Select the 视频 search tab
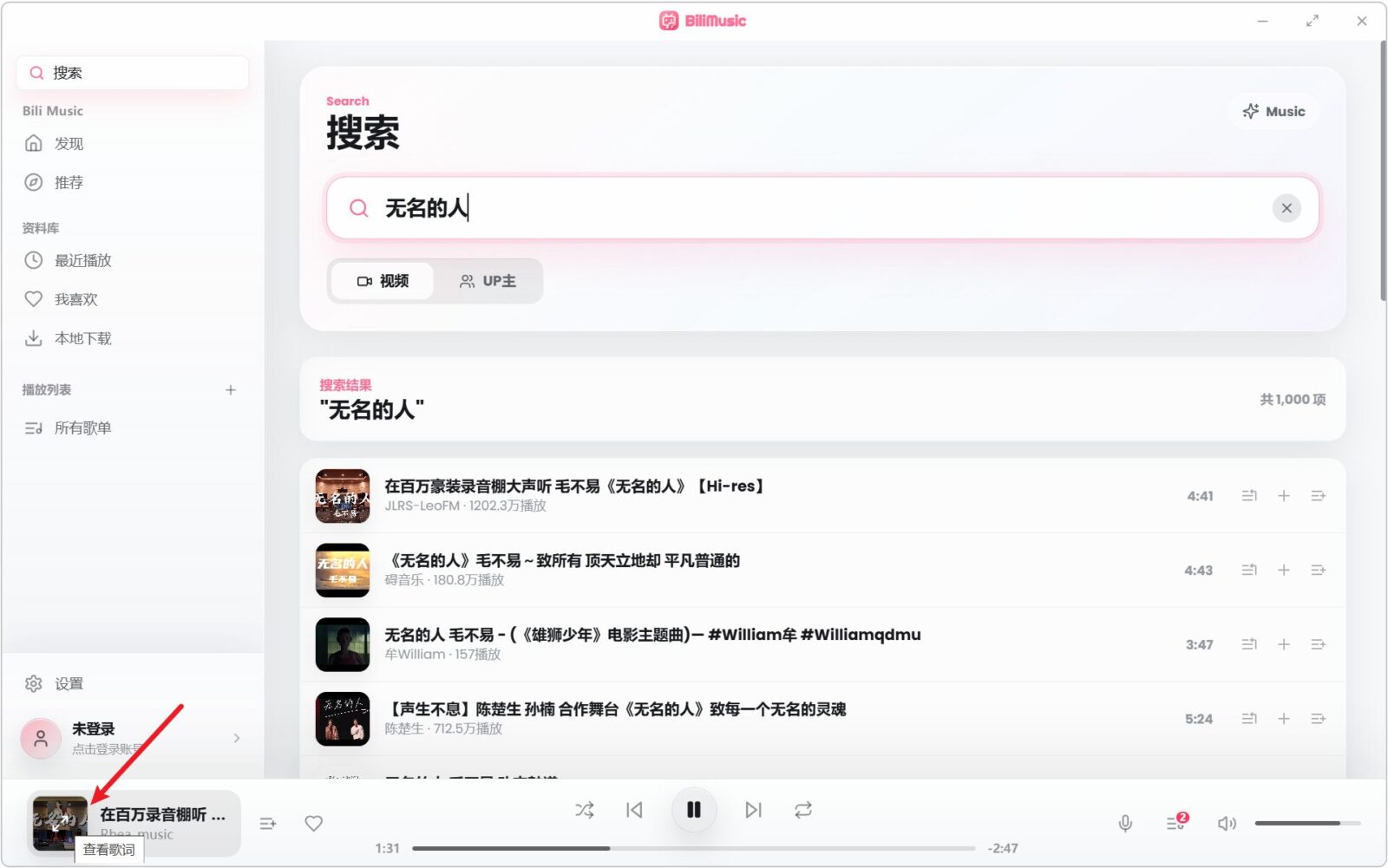 [x=383, y=281]
